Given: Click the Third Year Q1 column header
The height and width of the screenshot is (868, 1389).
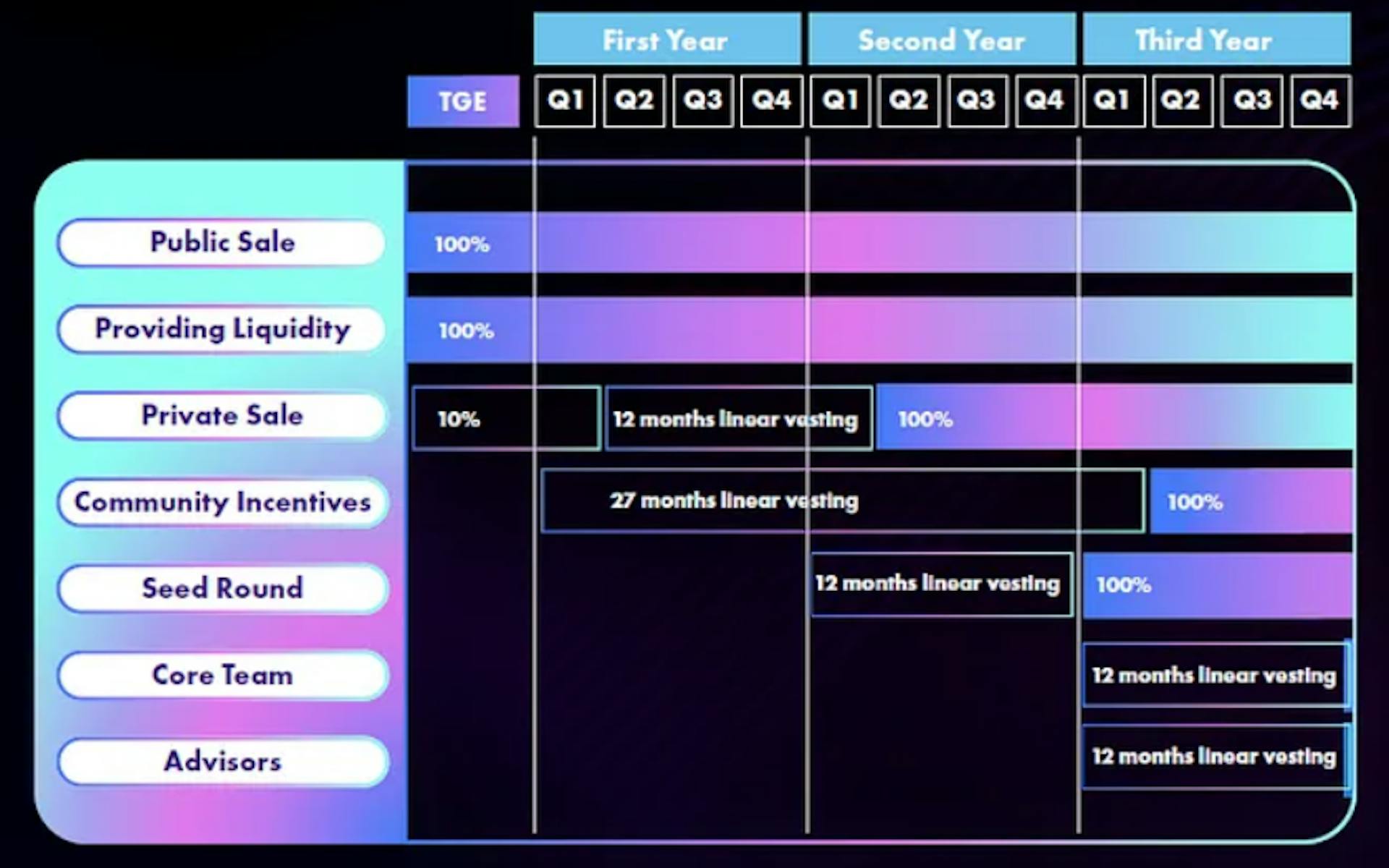Looking at the screenshot, I should coord(1112,99).
